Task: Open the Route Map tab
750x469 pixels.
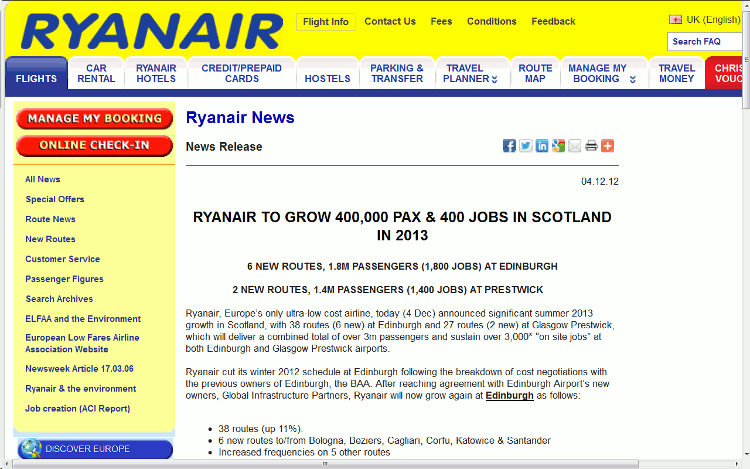Action: [535, 74]
